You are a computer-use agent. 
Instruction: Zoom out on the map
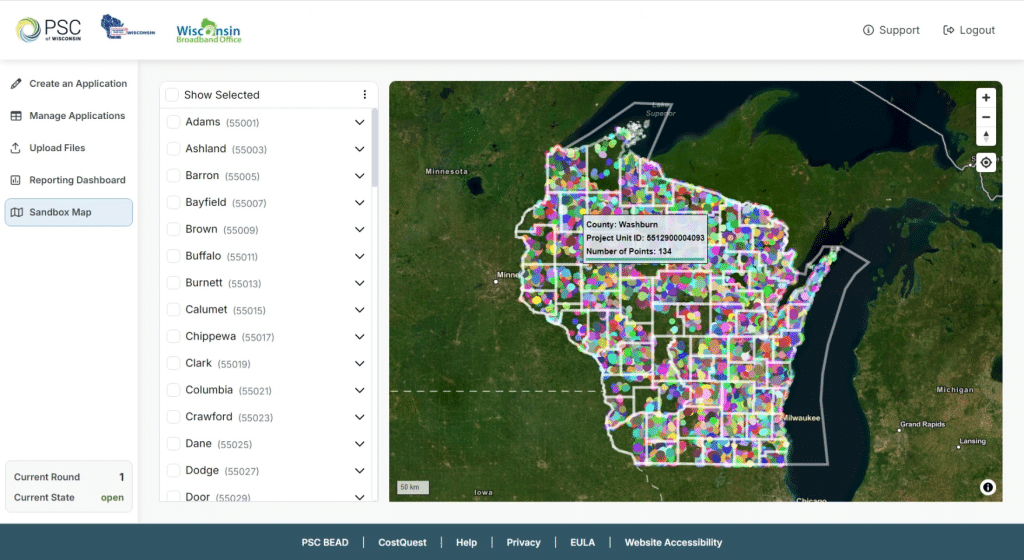pyautogui.click(x=986, y=117)
